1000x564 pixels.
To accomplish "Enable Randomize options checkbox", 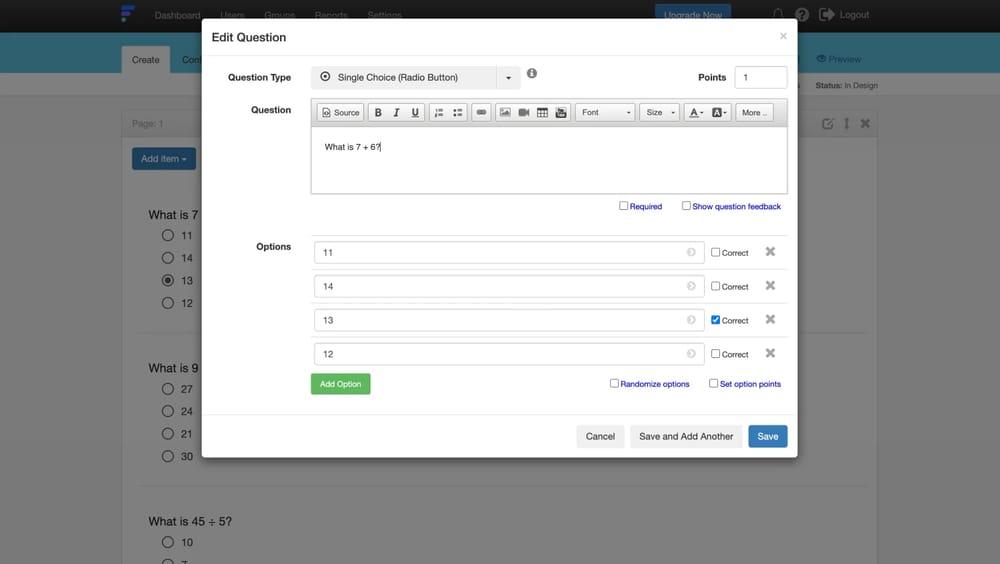I will [614, 383].
